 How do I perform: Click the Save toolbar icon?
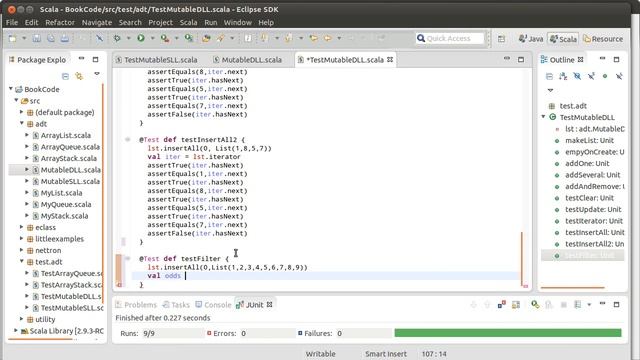coord(37,38)
